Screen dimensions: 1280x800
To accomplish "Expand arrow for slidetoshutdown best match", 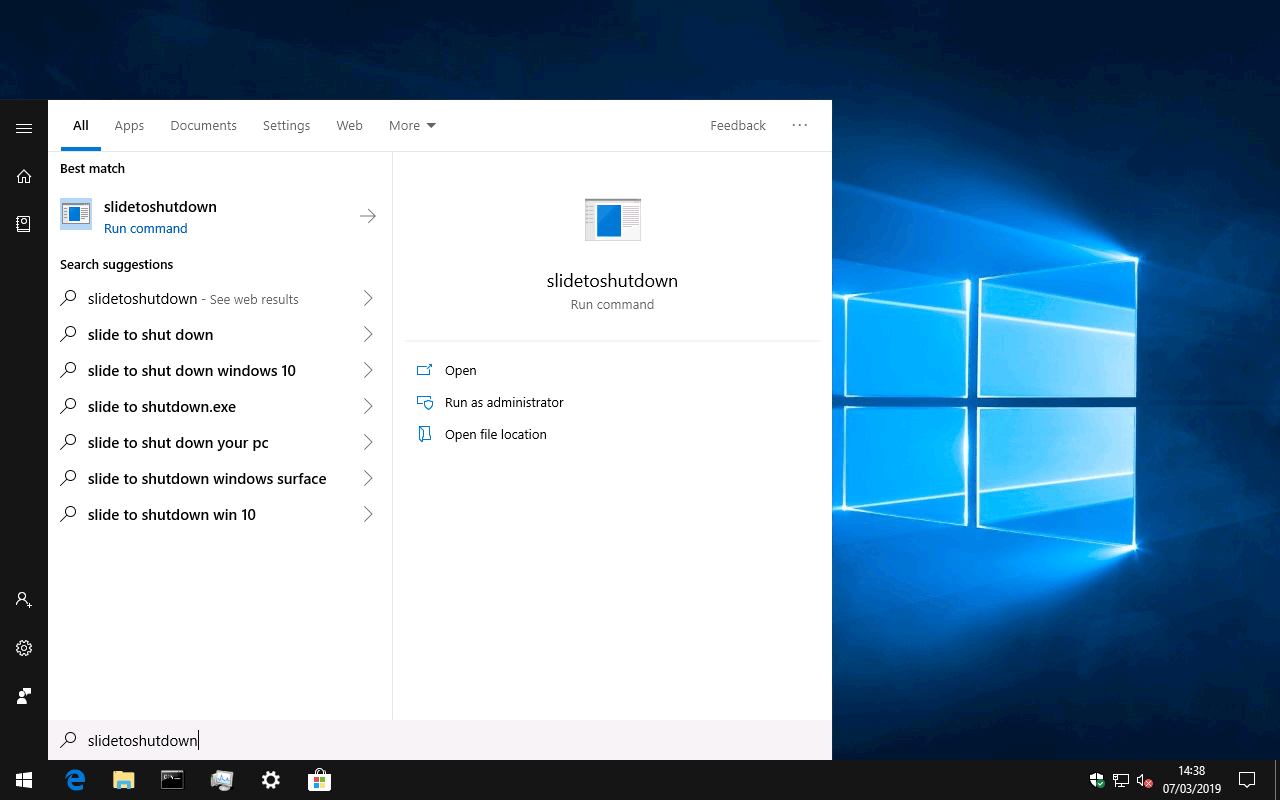I will pyautogui.click(x=368, y=216).
